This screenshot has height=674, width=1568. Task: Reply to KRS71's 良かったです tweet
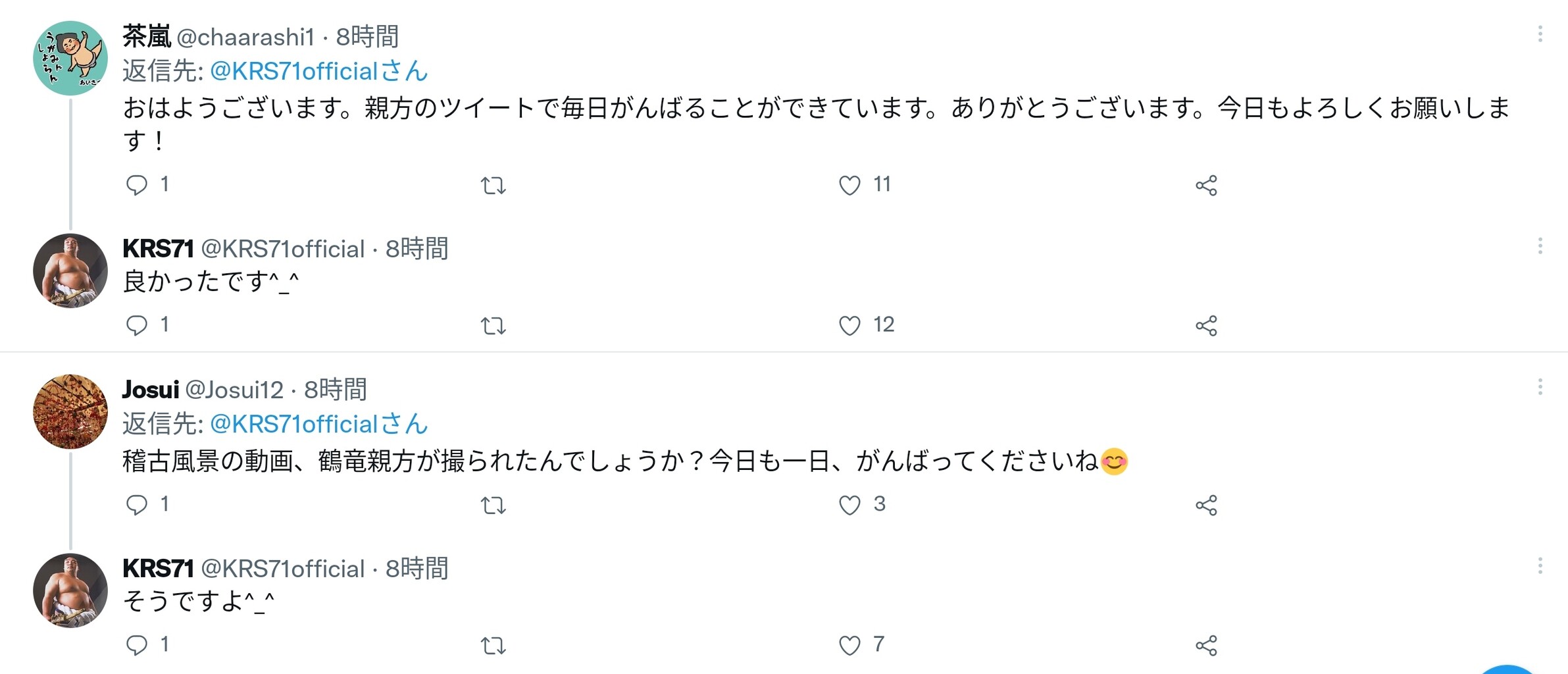pos(136,325)
